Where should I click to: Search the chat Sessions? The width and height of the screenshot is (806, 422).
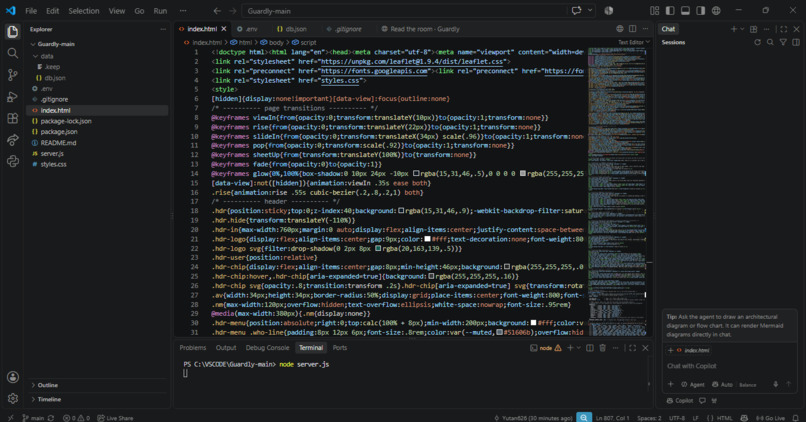(x=770, y=42)
